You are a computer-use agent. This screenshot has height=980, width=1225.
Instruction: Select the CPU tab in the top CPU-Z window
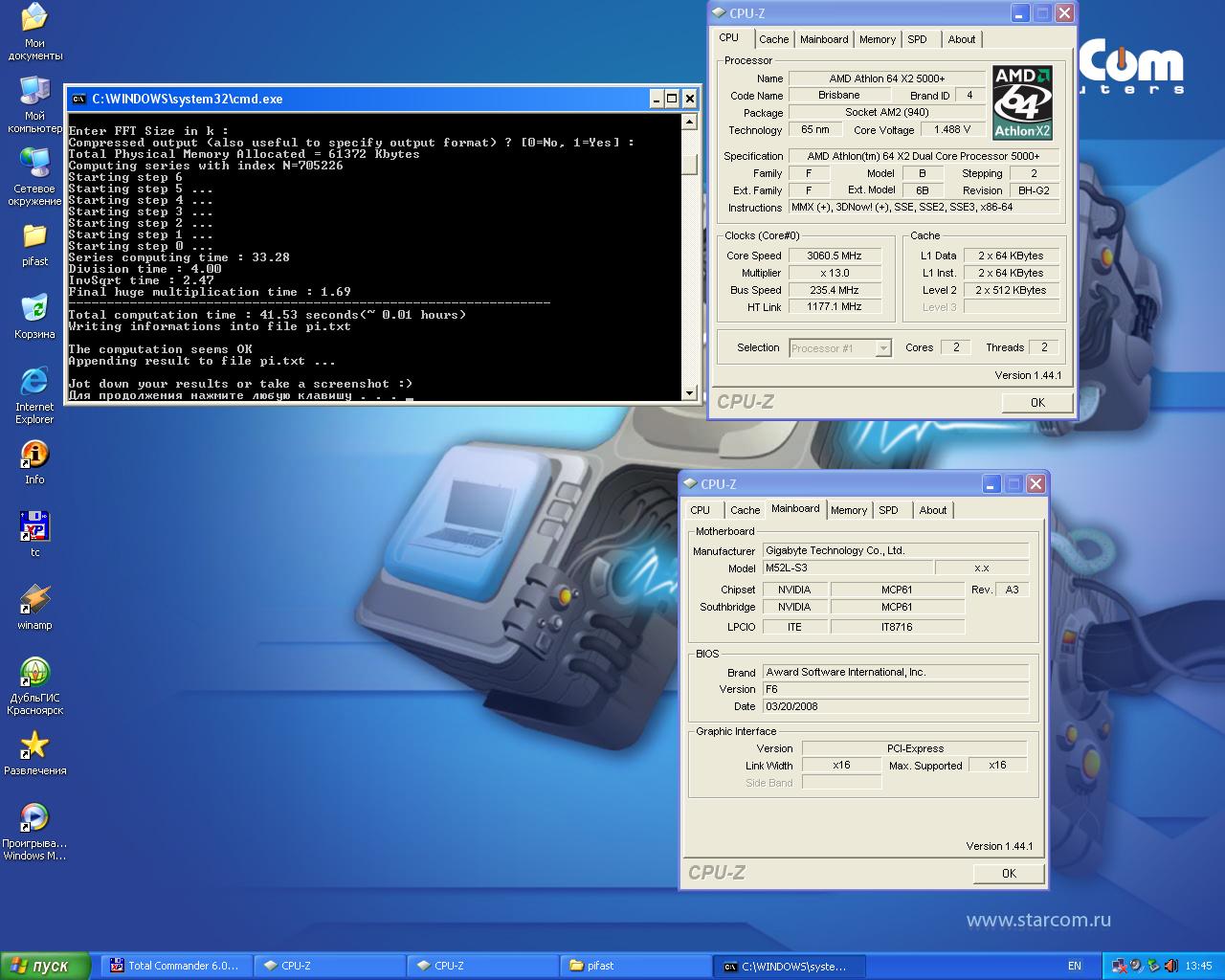coord(729,38)
